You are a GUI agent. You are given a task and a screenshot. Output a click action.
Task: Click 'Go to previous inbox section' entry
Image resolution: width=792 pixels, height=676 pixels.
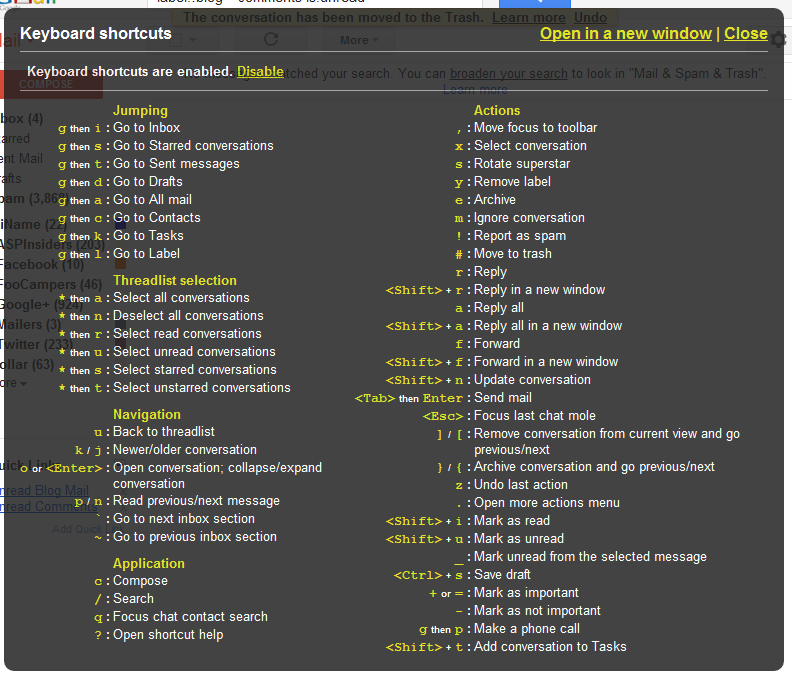(194, 537)
